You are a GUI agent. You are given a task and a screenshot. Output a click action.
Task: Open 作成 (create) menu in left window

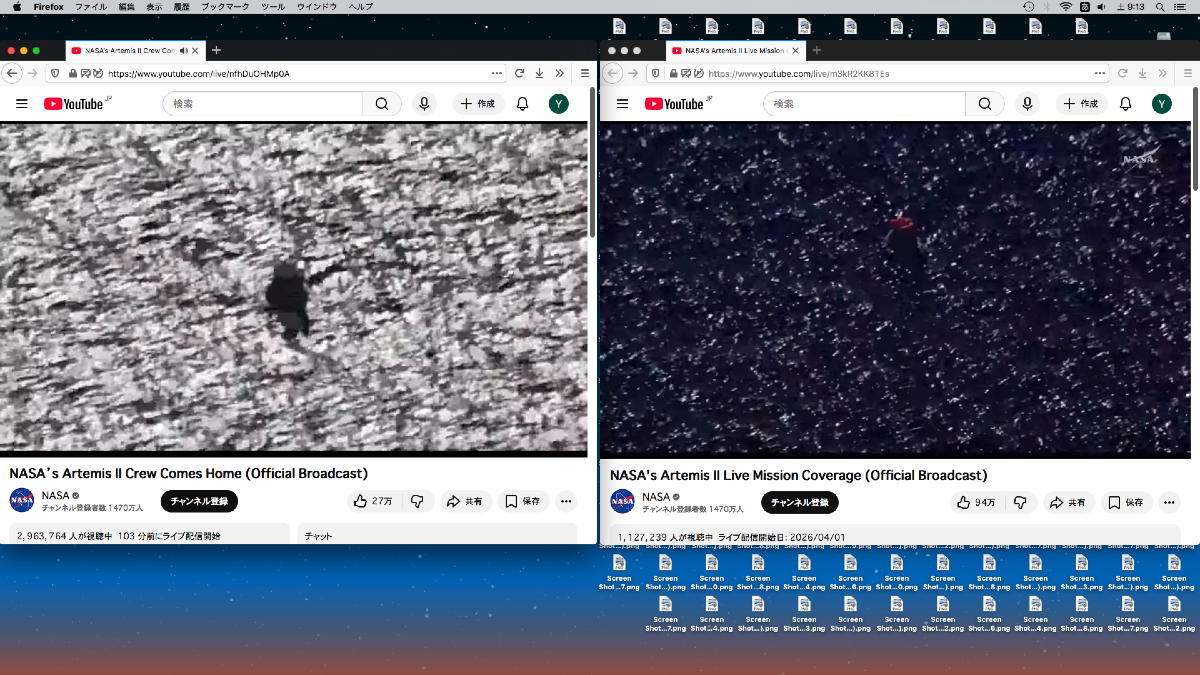tap(477, 104)
